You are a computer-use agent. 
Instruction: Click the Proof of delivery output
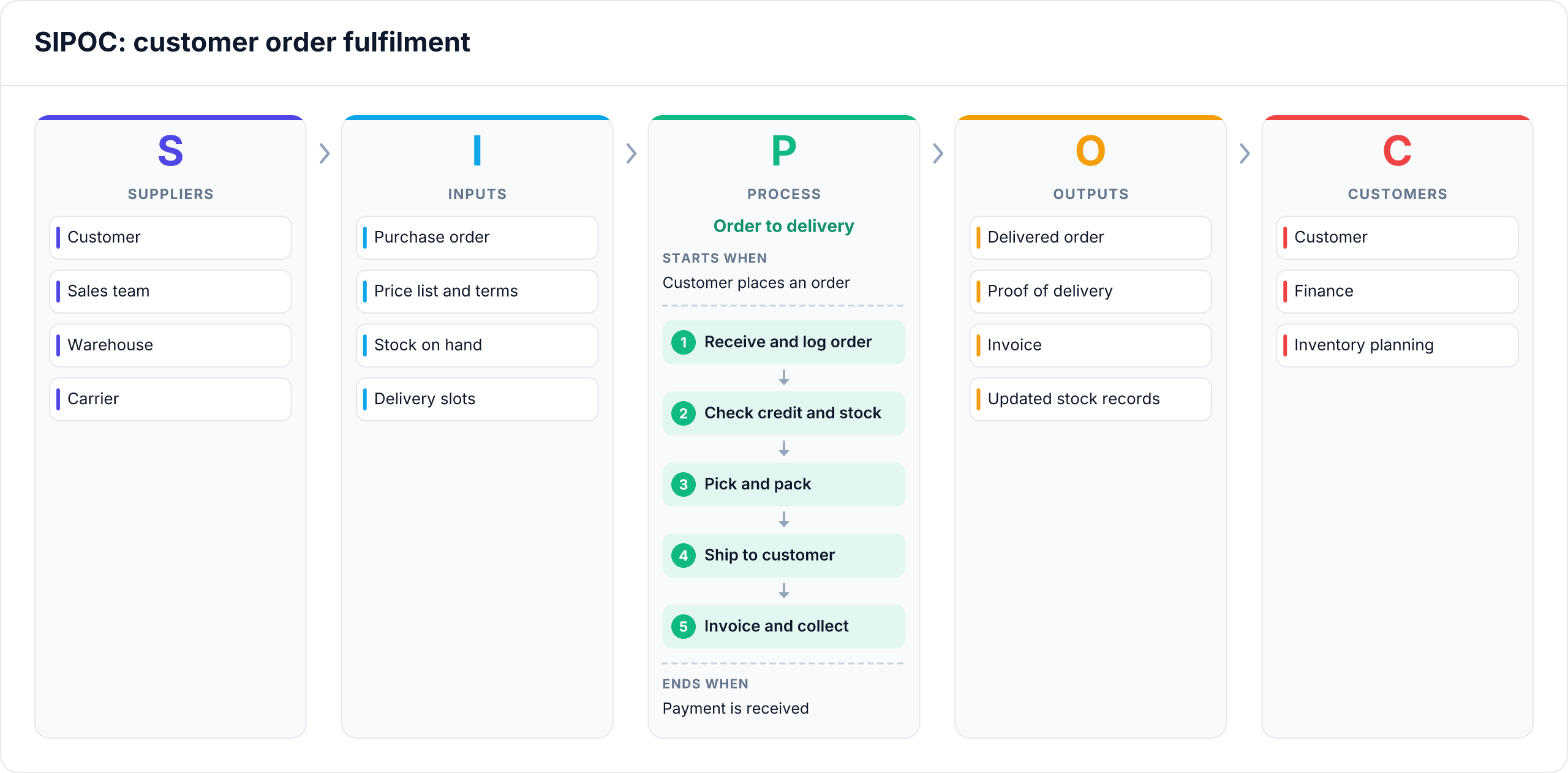click(1090, 291)
